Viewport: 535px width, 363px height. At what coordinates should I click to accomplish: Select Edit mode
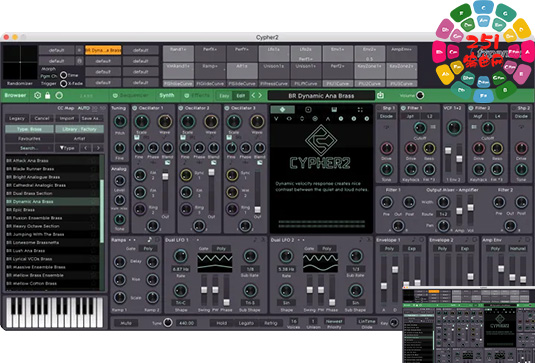(x=241, y=96)
